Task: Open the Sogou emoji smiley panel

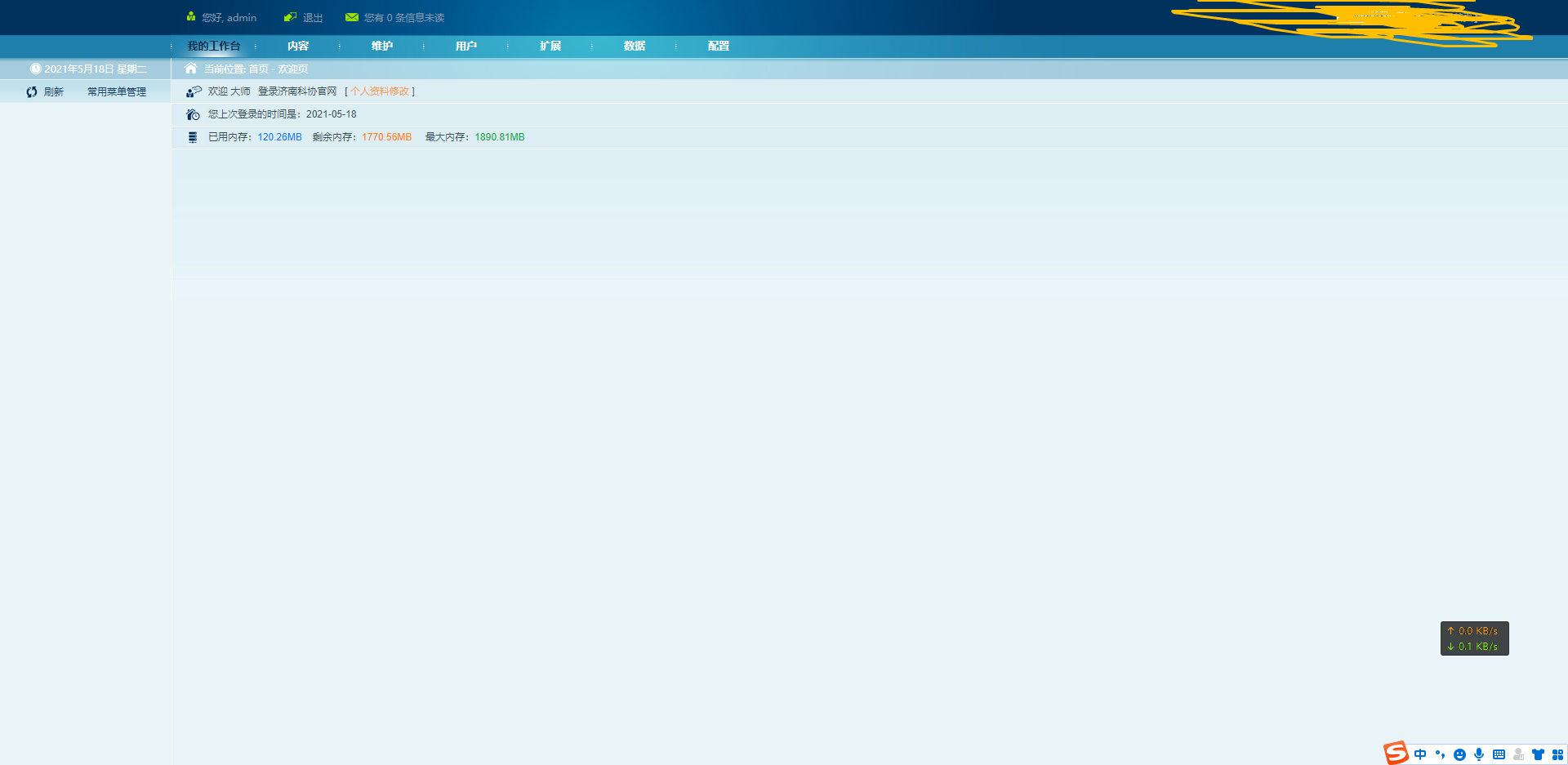Action: pyautogui.click(x=1459, y=754)
